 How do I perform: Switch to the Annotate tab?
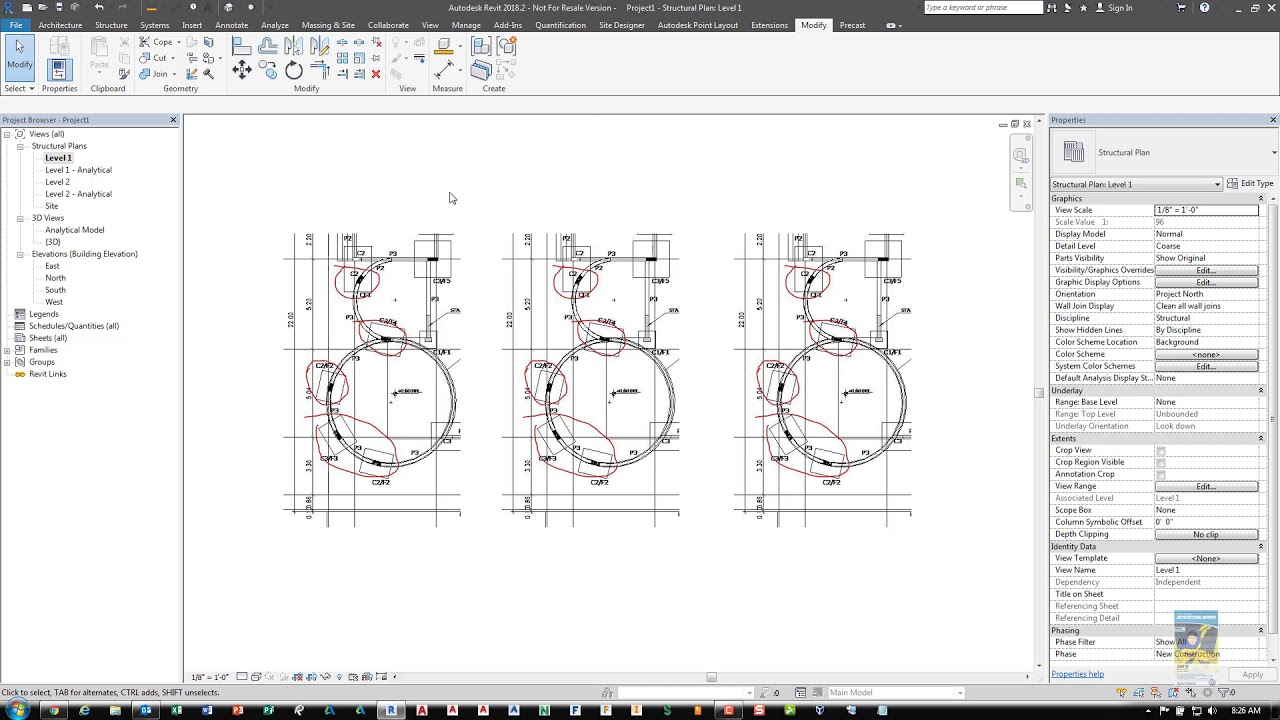pyautogui.click(x=231, y=25)
